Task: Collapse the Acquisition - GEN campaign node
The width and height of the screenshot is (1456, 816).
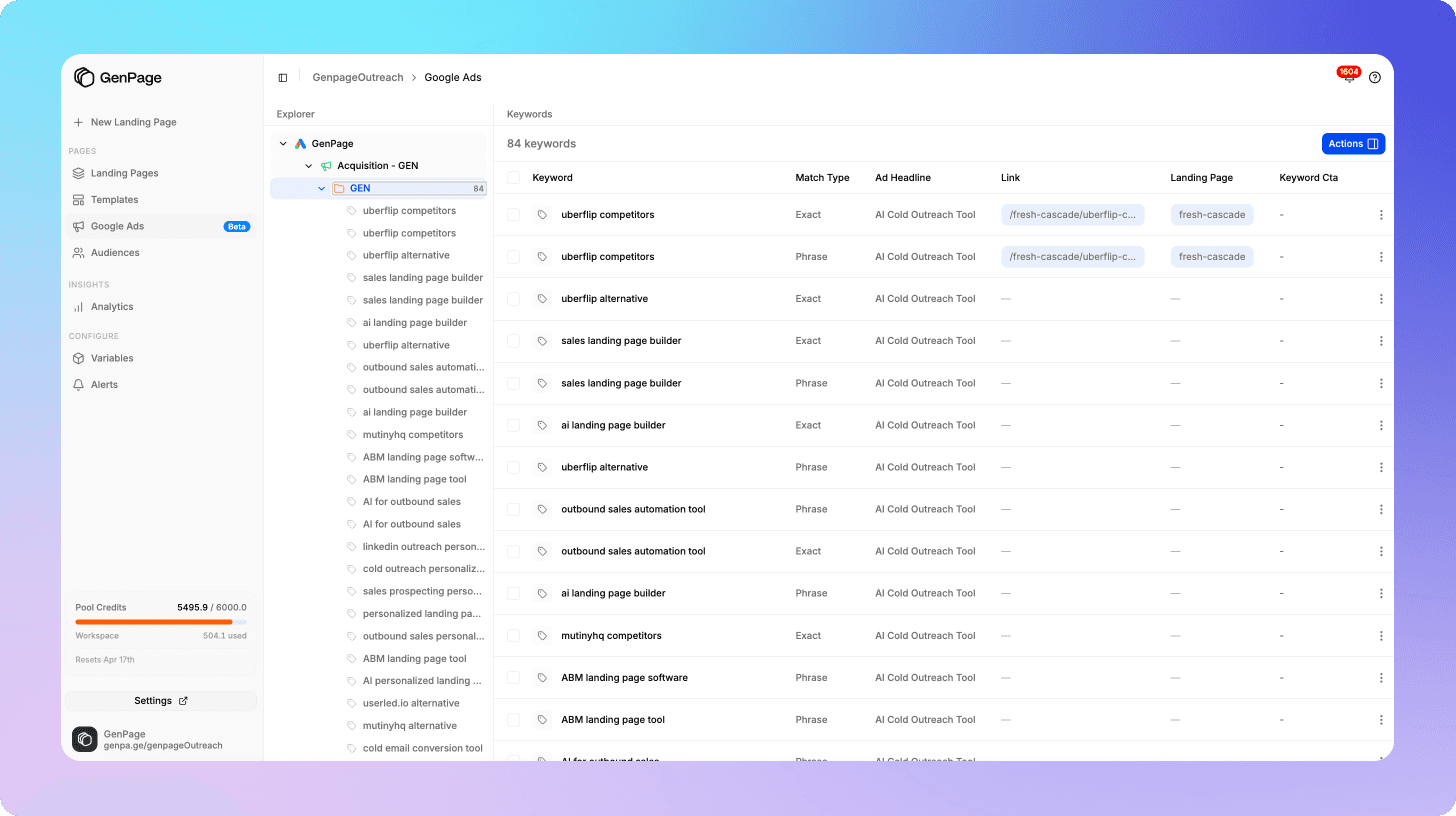Action: click(309, 166)
